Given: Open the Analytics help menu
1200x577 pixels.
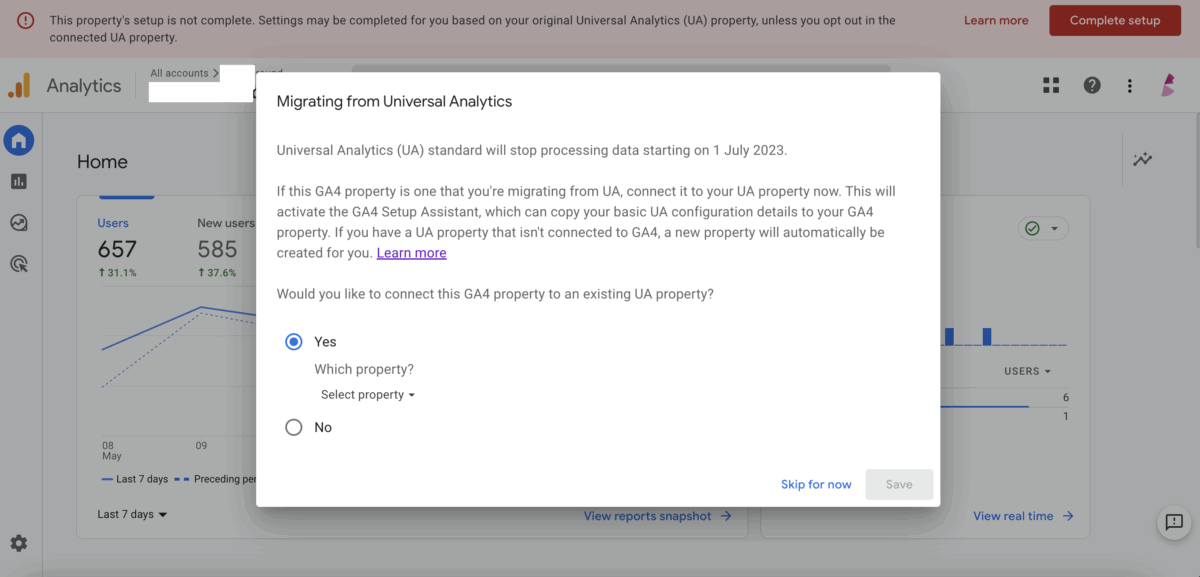Looking at the screenshot, I should tap(1091, 85).
